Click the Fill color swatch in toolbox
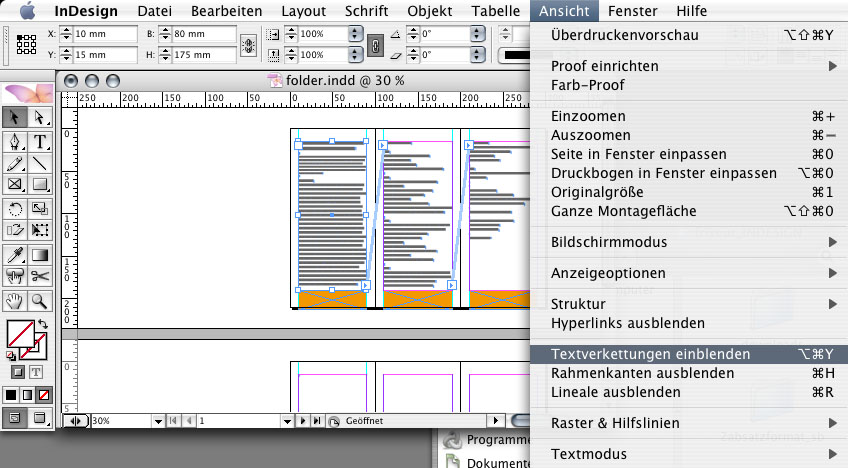This screenshot has width=848, height=468. [x=19, y=332]
